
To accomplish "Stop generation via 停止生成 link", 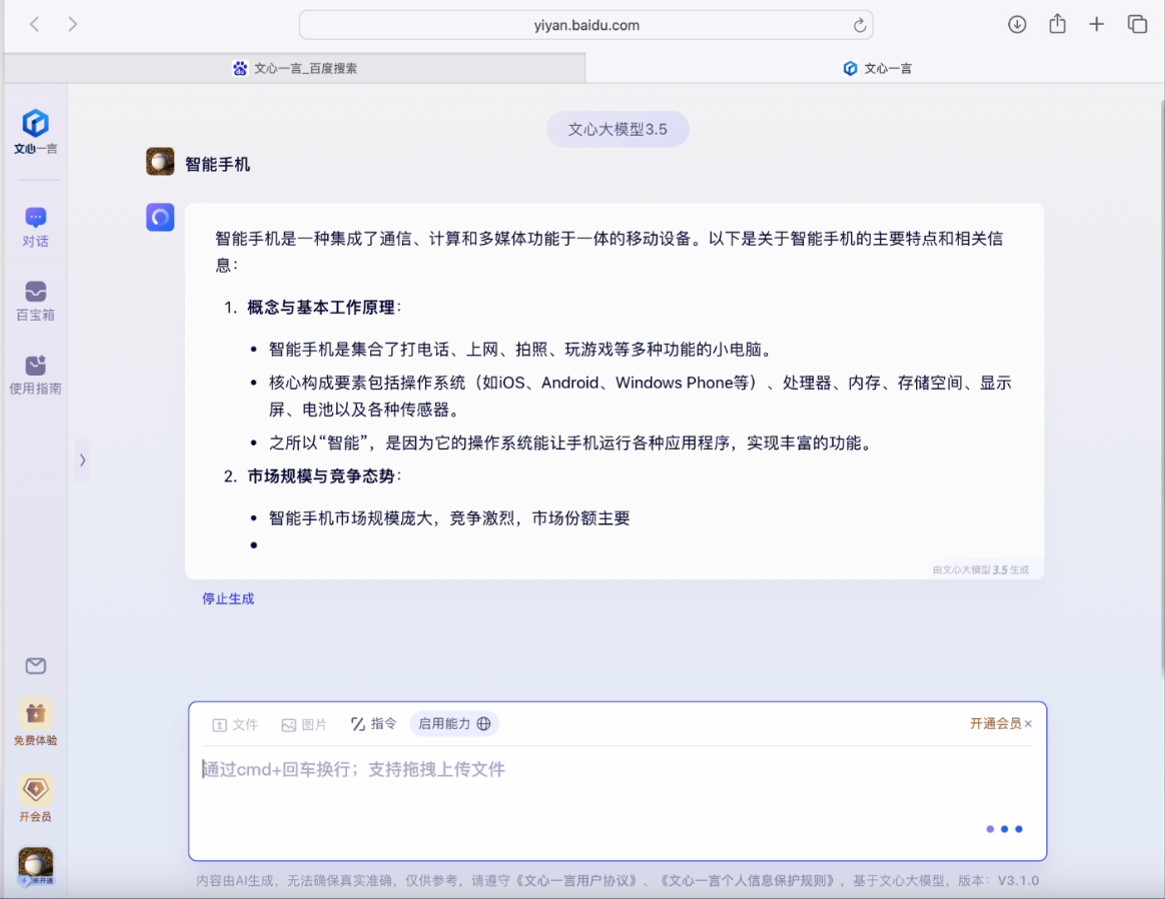I will pos(228,599).
